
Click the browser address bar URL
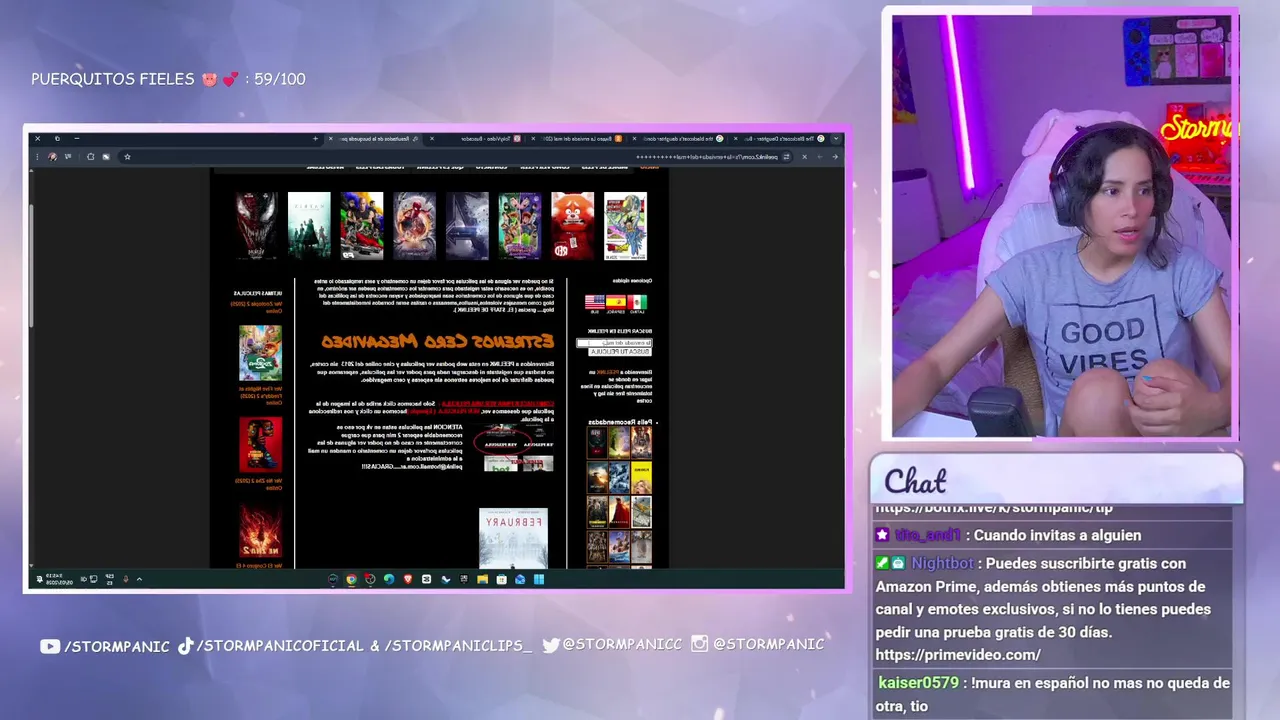pos(708,156)
